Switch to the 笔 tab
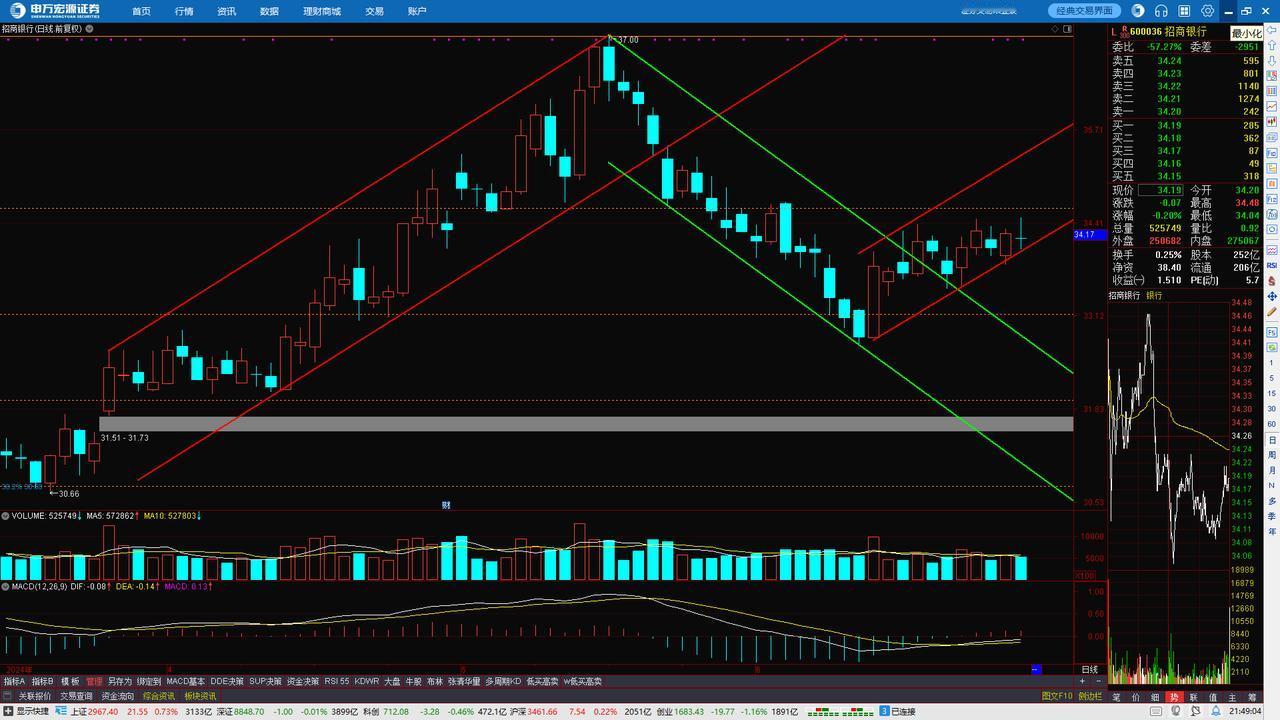This screenshot has height=720, width=1280. [x=1117, y=697]
